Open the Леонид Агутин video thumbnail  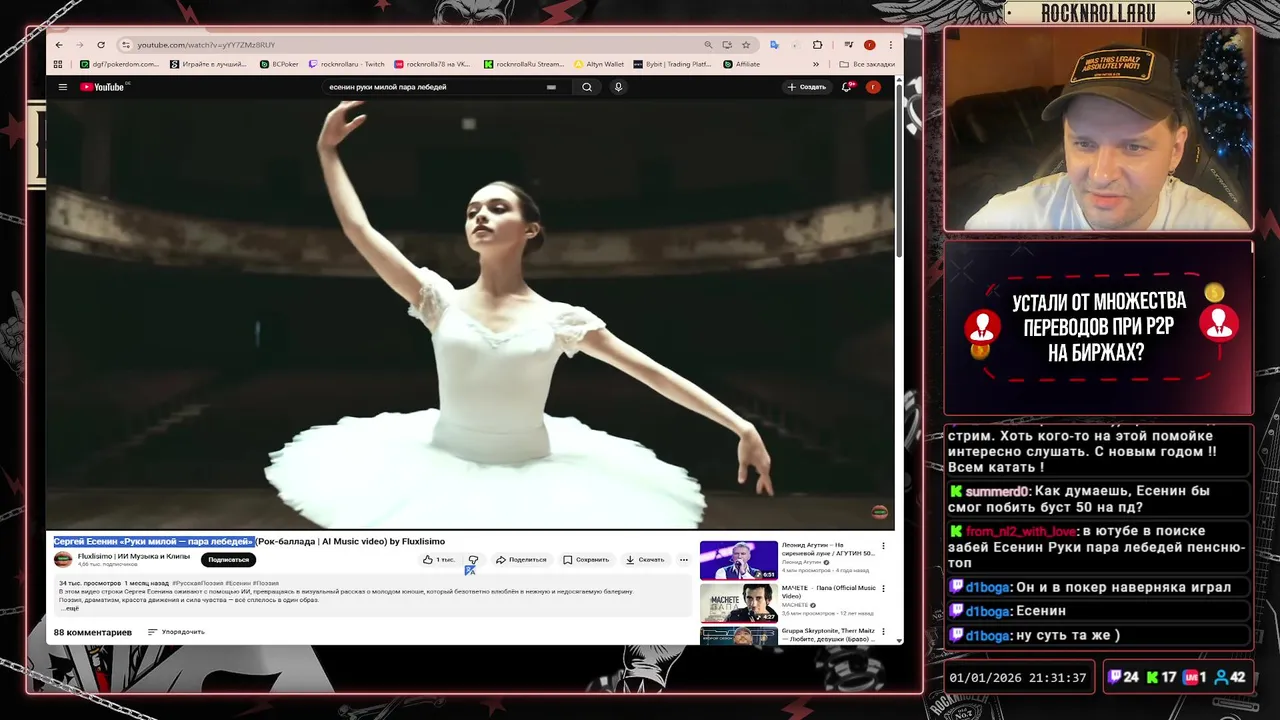pos(739,560)
